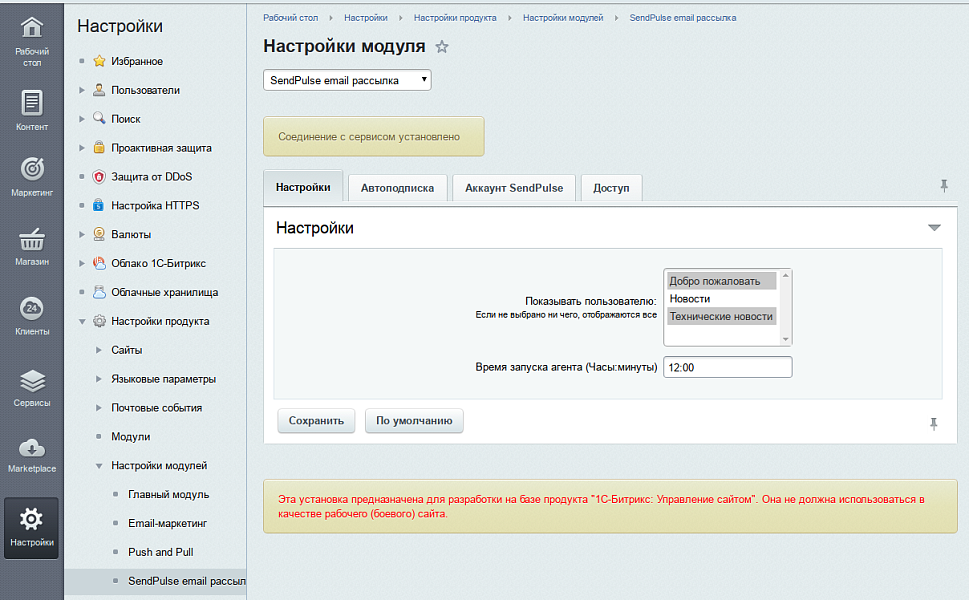Go to Настройки breadcrumb link
Viewport: 969px width, 600px height.
(366, 18)
